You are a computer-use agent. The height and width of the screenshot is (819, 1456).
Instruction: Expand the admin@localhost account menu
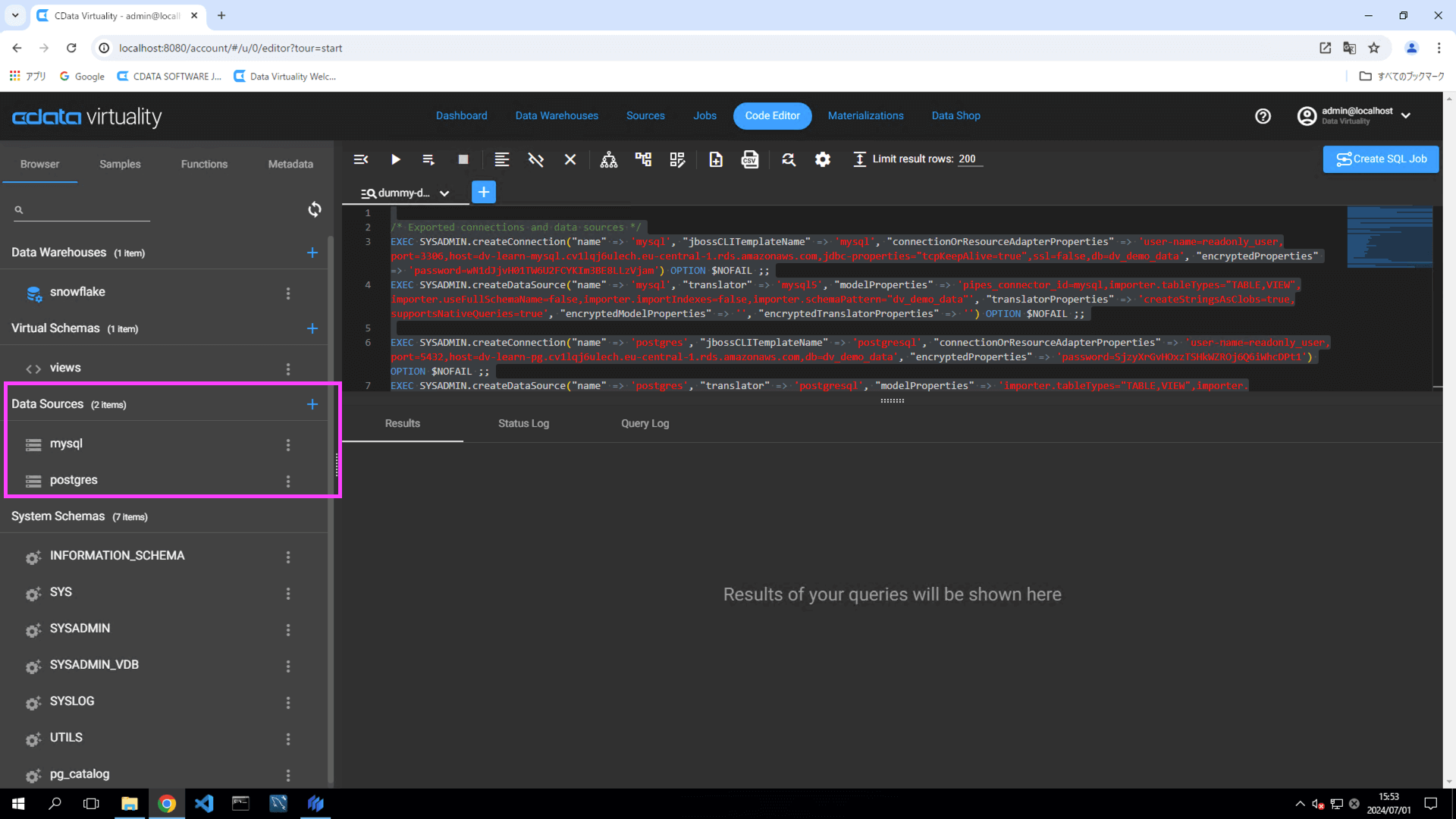click(1406, 116)
